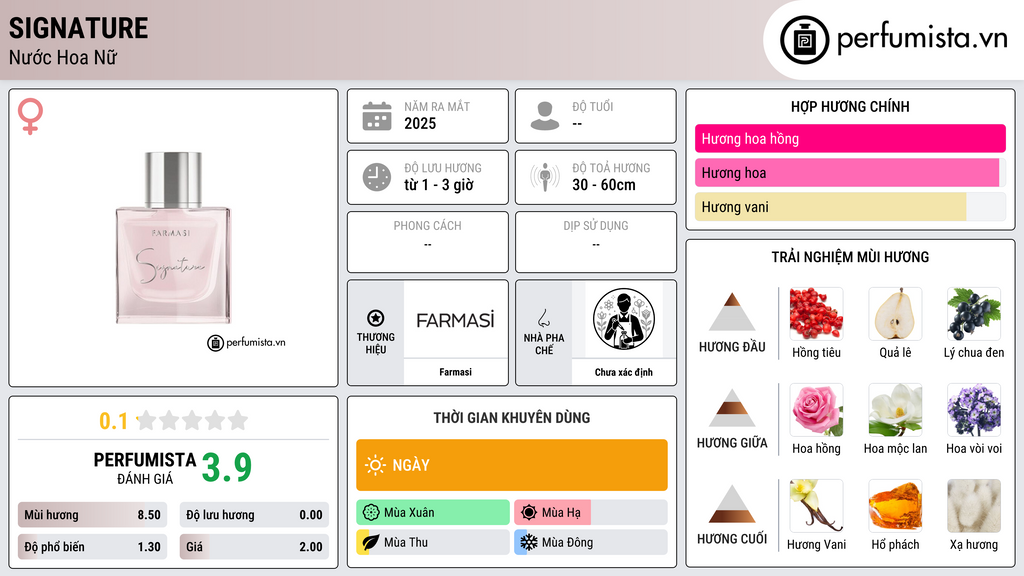Click the sun icon in the Ngày bar
The image size is (1024, 576).
click(375, 465)
